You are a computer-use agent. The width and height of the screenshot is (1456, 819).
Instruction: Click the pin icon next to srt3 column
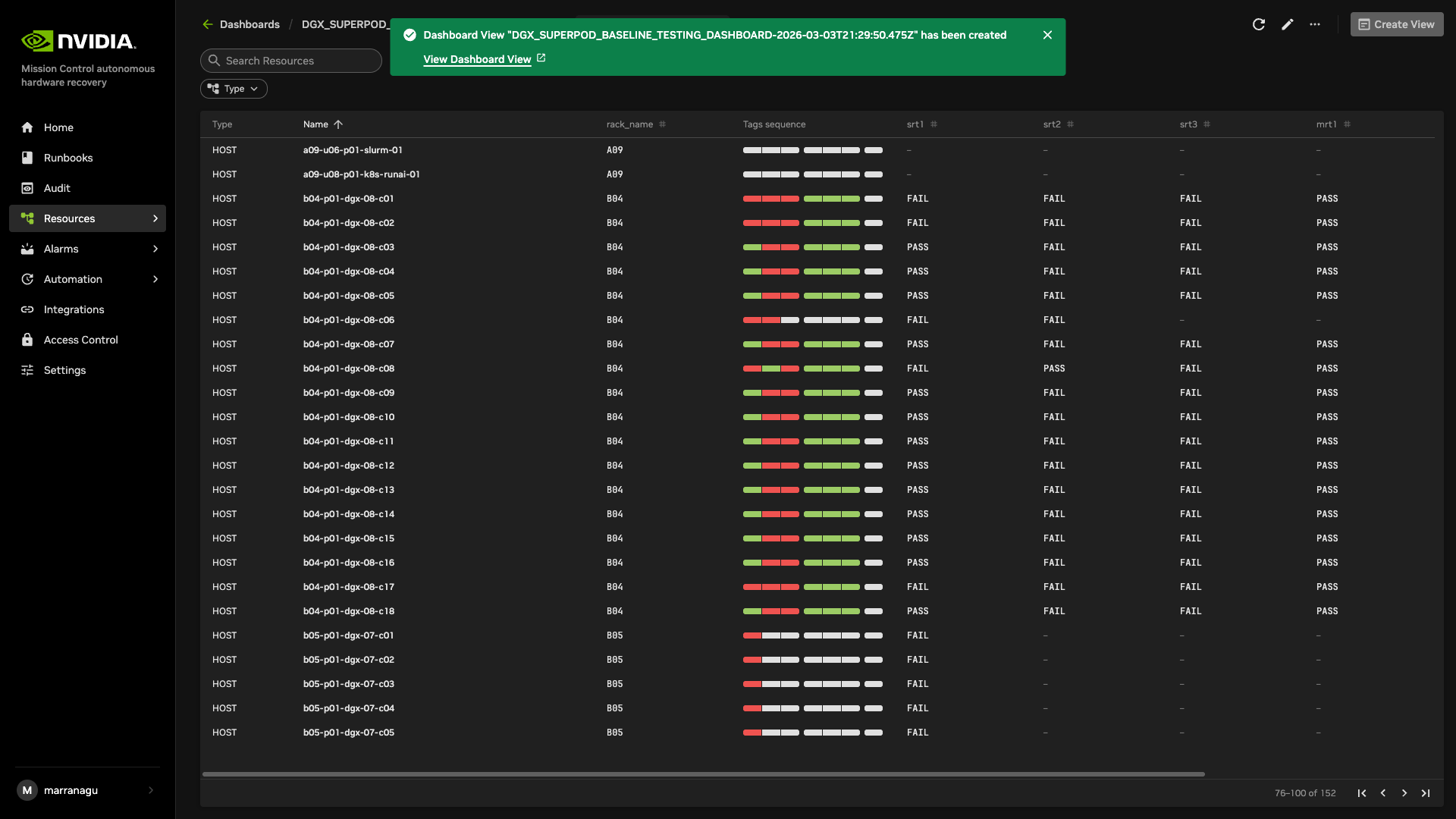click(x=1207, y=124)
